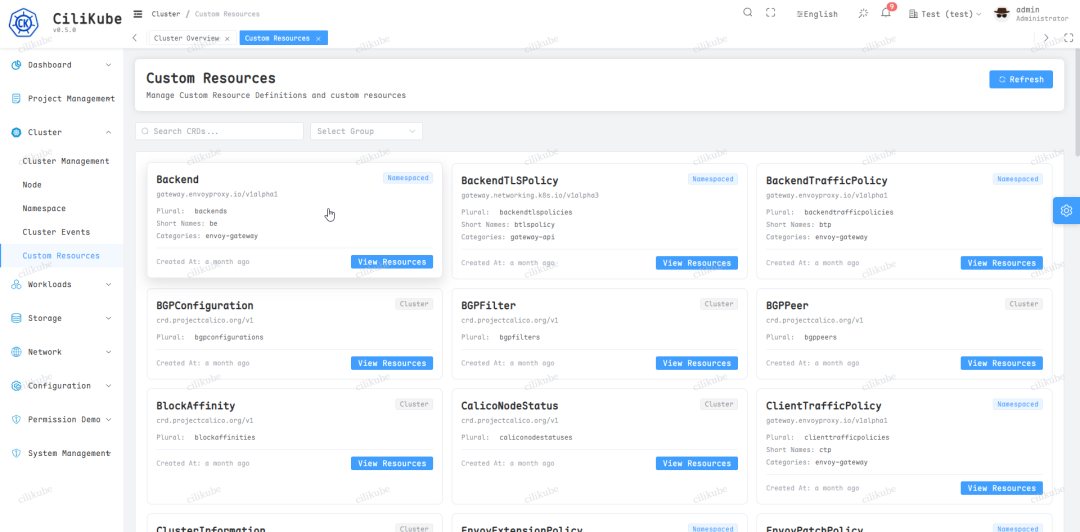Switch theme with the sun icon
Viewport: 1080px width, 532px height.
coord(863,13)
